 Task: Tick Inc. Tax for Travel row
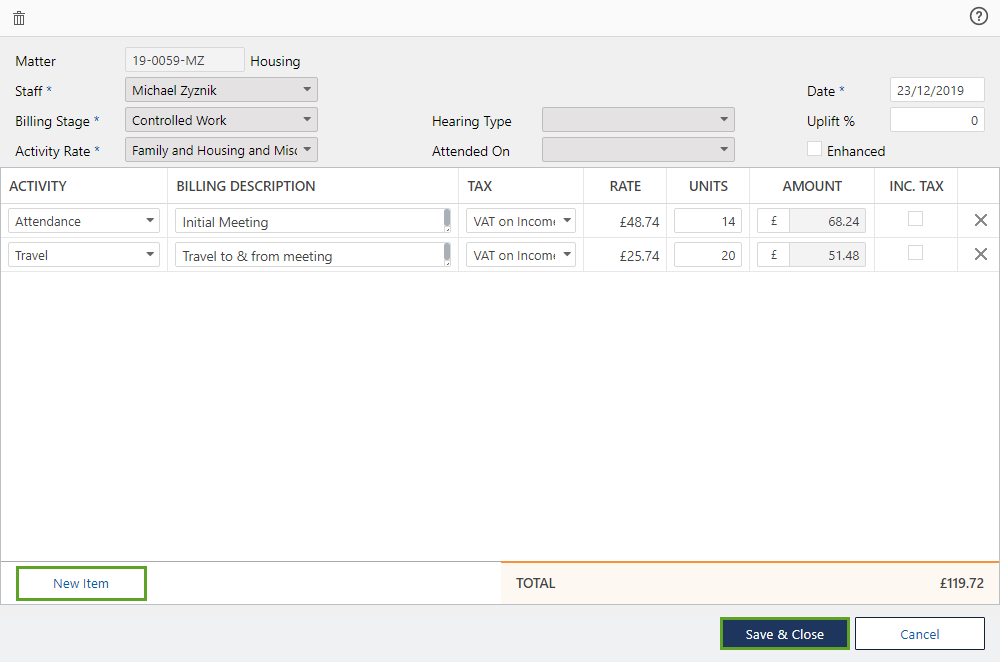[x=915, y=253]
